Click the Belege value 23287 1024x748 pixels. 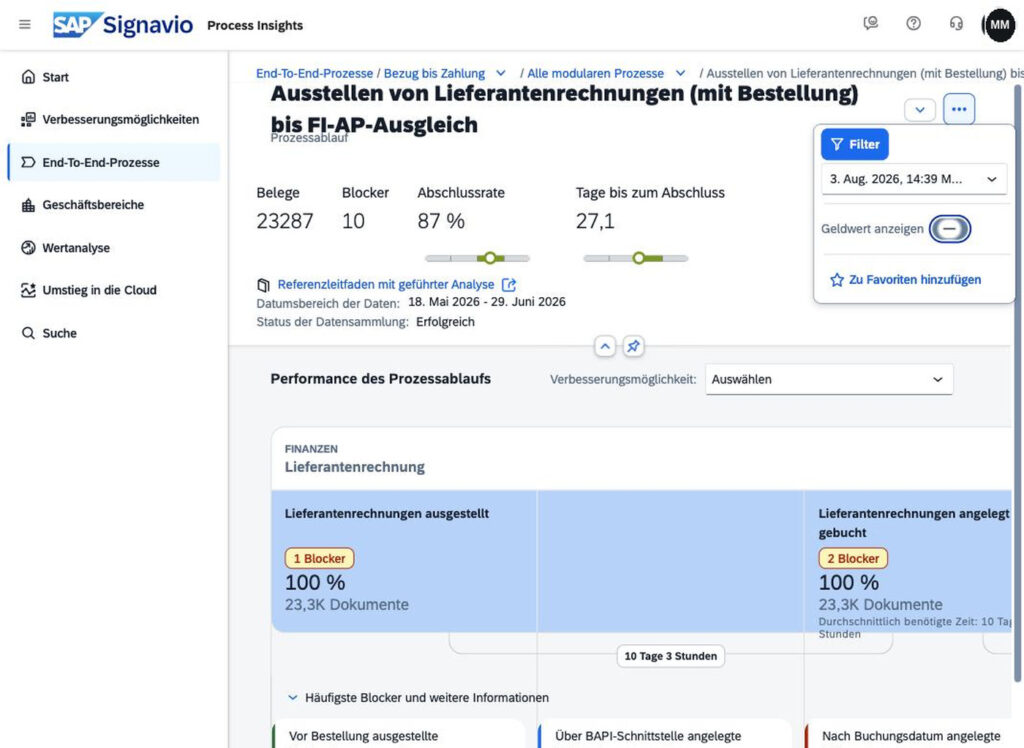click(x=285, y=221)
